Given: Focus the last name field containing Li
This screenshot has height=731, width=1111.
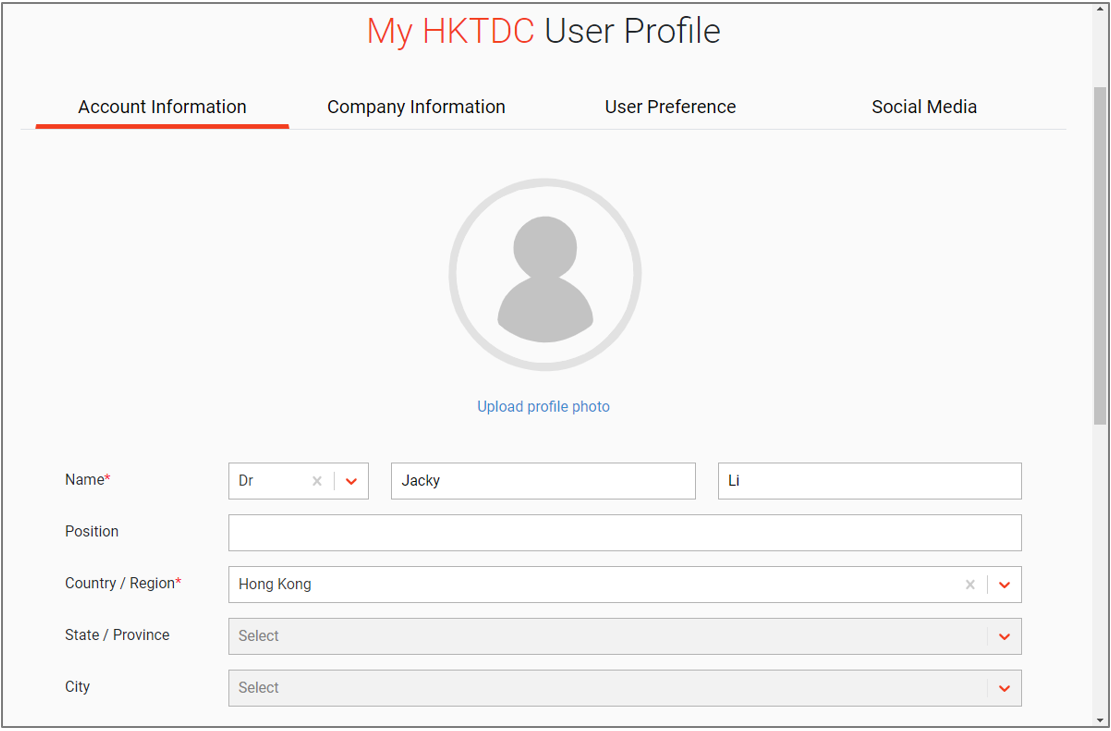Looking at the screenshot, I should click(869, 481).
